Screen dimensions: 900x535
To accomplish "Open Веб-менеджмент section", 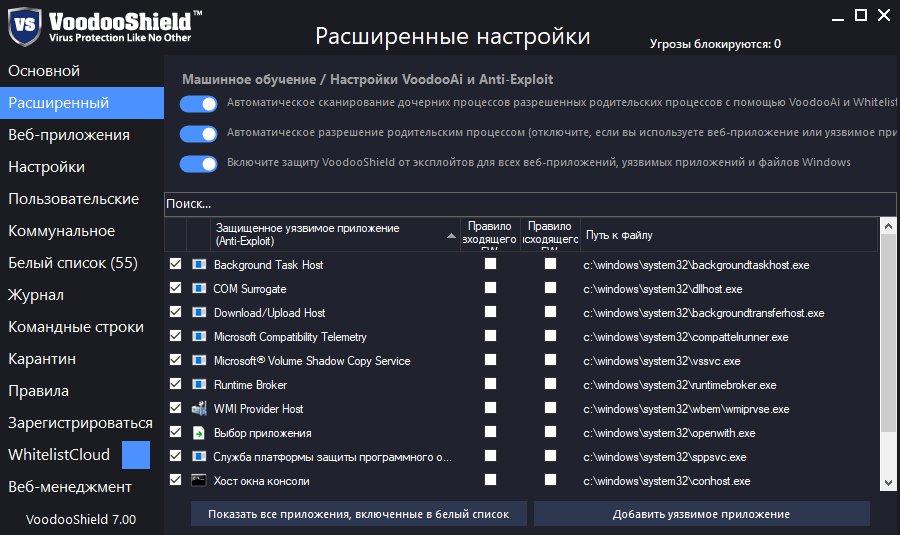I will coord(82,487).
